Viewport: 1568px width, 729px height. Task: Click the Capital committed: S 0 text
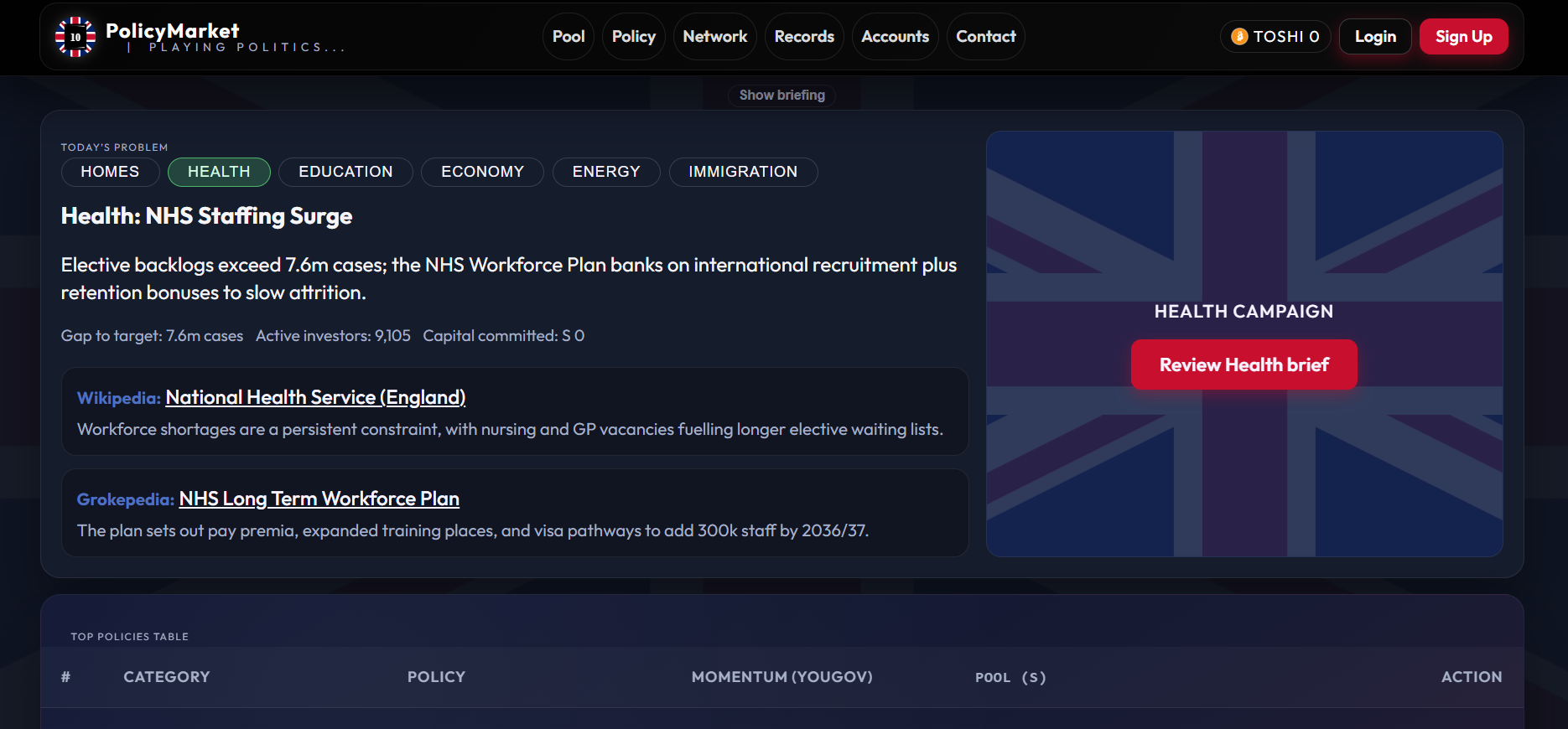504,336
